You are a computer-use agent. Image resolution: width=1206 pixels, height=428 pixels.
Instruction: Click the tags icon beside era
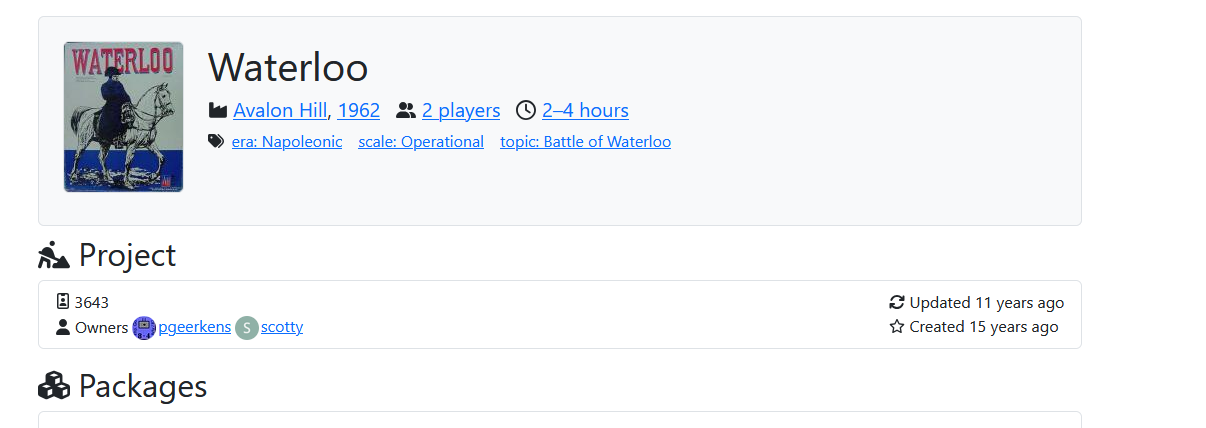point(216,141)
